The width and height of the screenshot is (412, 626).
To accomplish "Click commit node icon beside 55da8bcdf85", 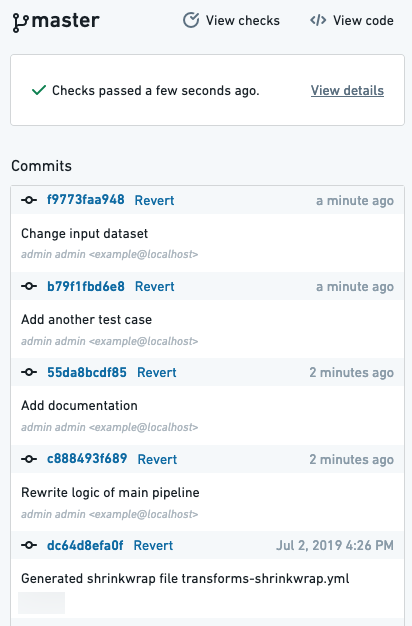I will tap(29, 372).
